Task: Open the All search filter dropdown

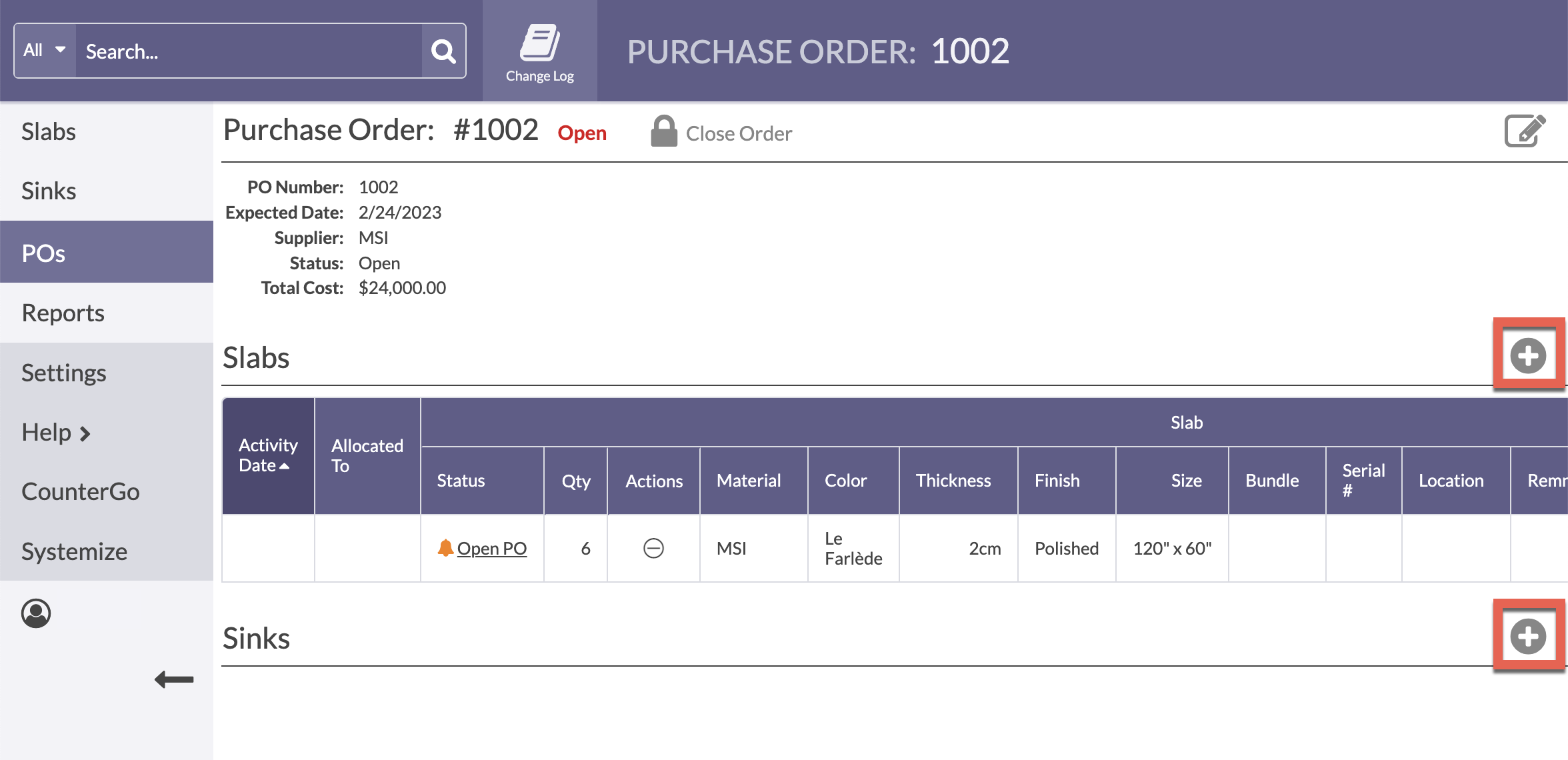Action: pos(43,49)
